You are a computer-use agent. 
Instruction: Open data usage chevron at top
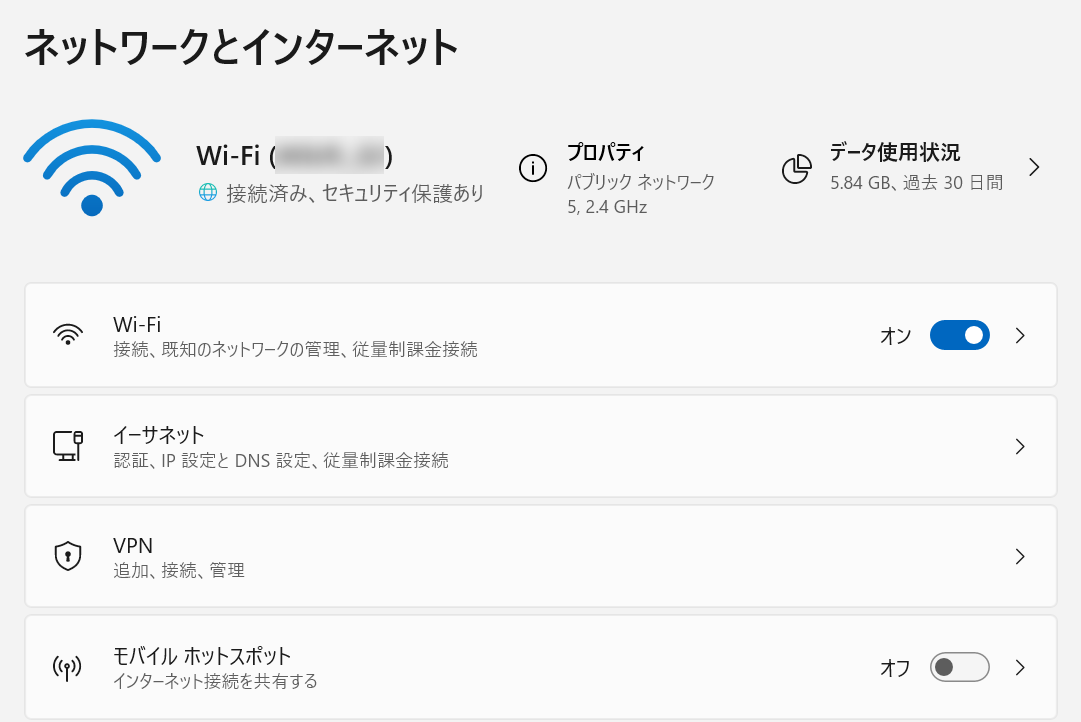pos(1035,167)
